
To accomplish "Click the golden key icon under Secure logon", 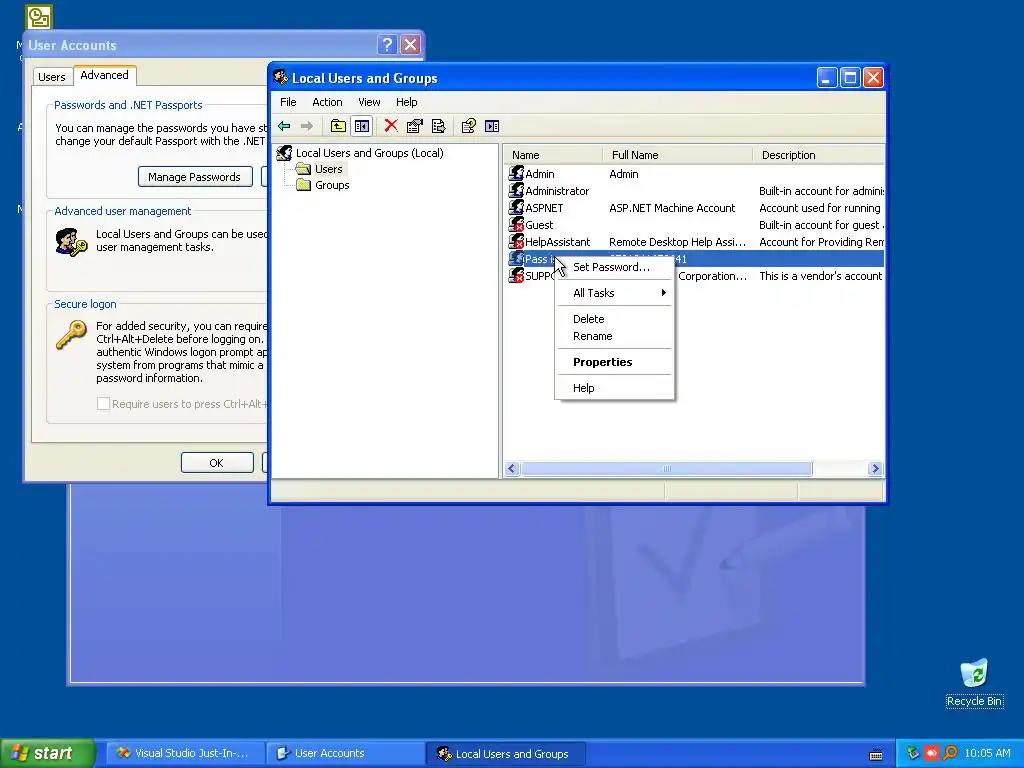I will pyautogui.click(x=71, y=335).
